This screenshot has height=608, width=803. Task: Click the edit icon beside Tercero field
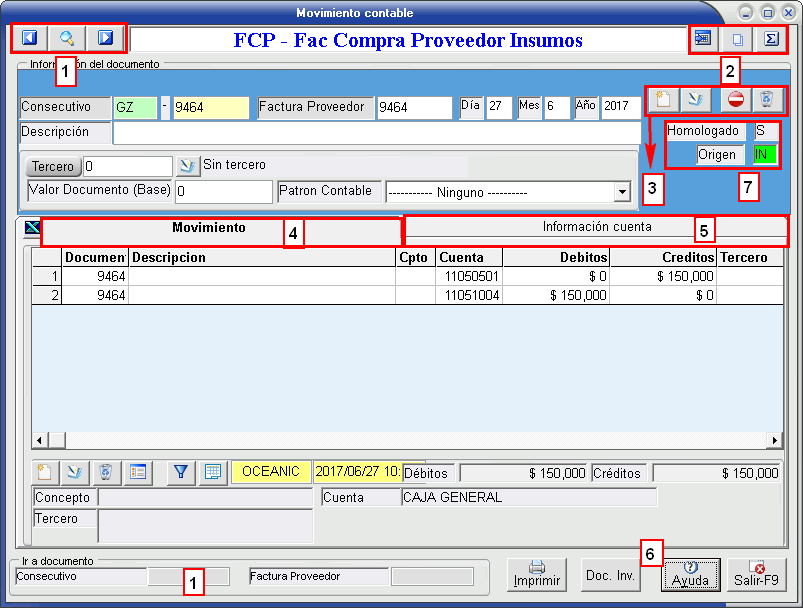click(x=188, y=166)
